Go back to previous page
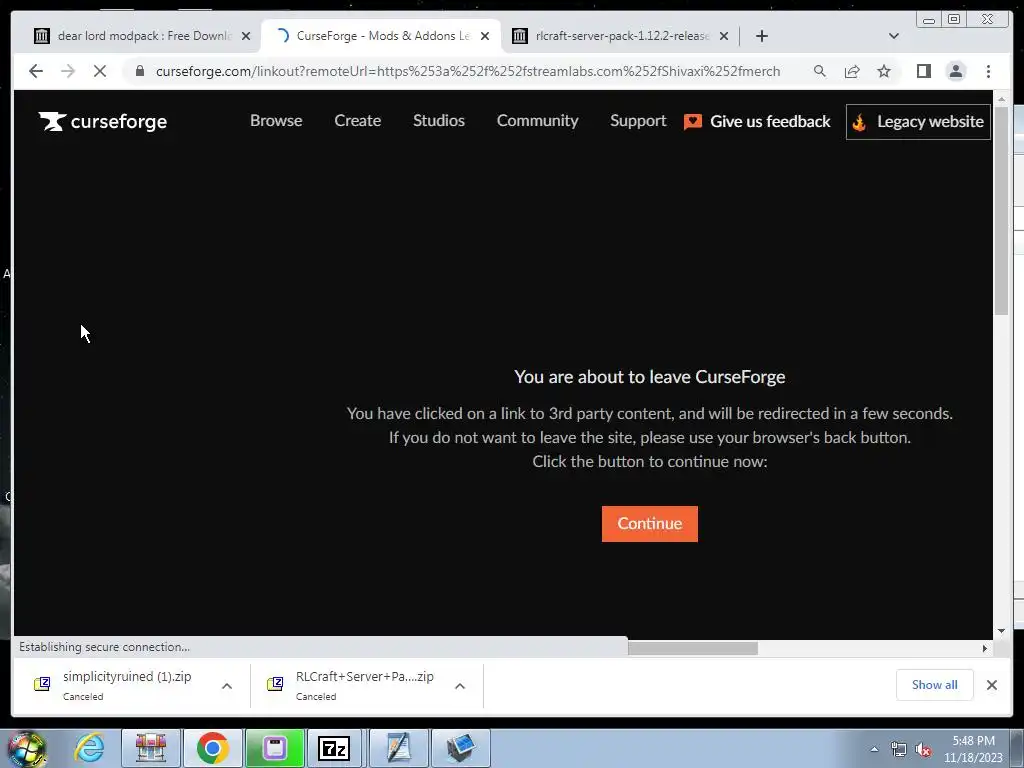Viewport: 1024px width, 768px height. 36,71
